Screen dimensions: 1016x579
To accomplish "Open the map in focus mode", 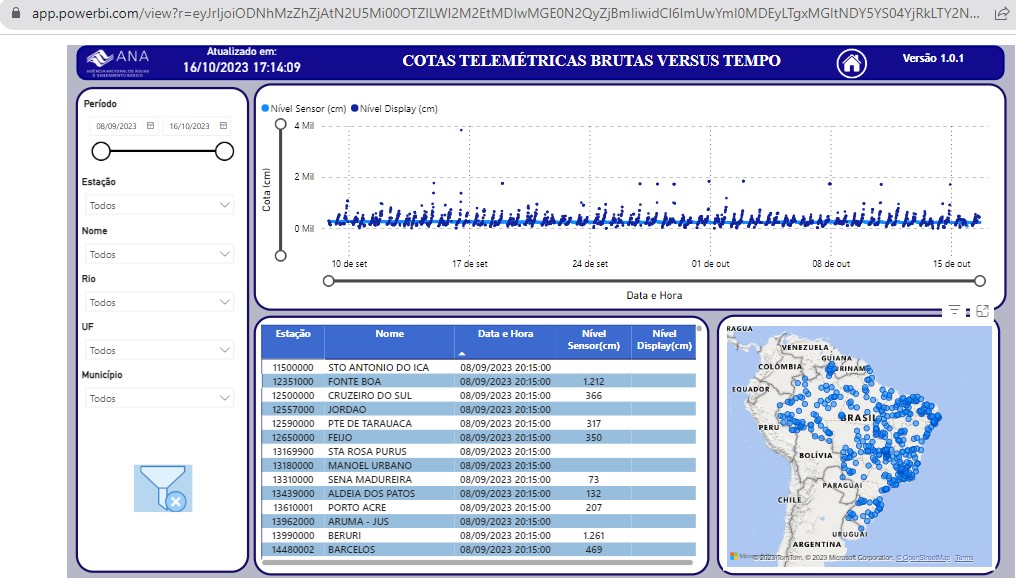I will coord(983,312).
